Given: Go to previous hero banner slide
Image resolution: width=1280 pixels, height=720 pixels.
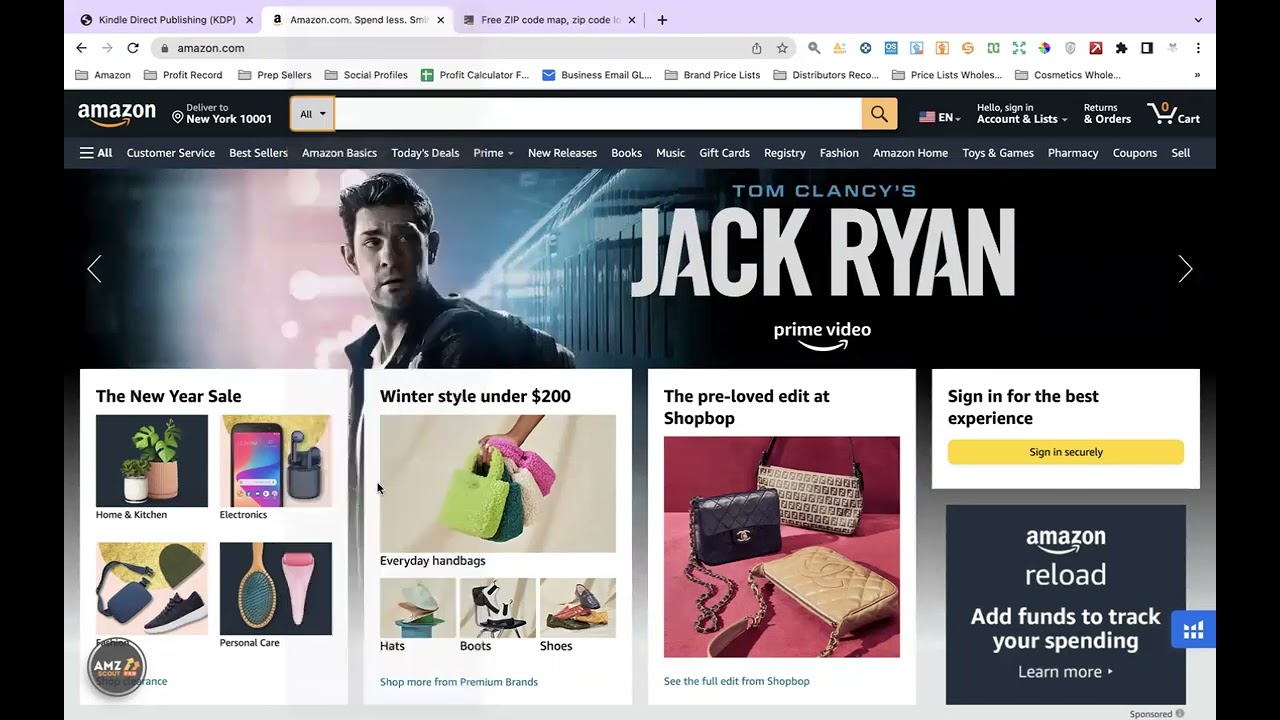Looking at the screenshot, I should 94,269.
